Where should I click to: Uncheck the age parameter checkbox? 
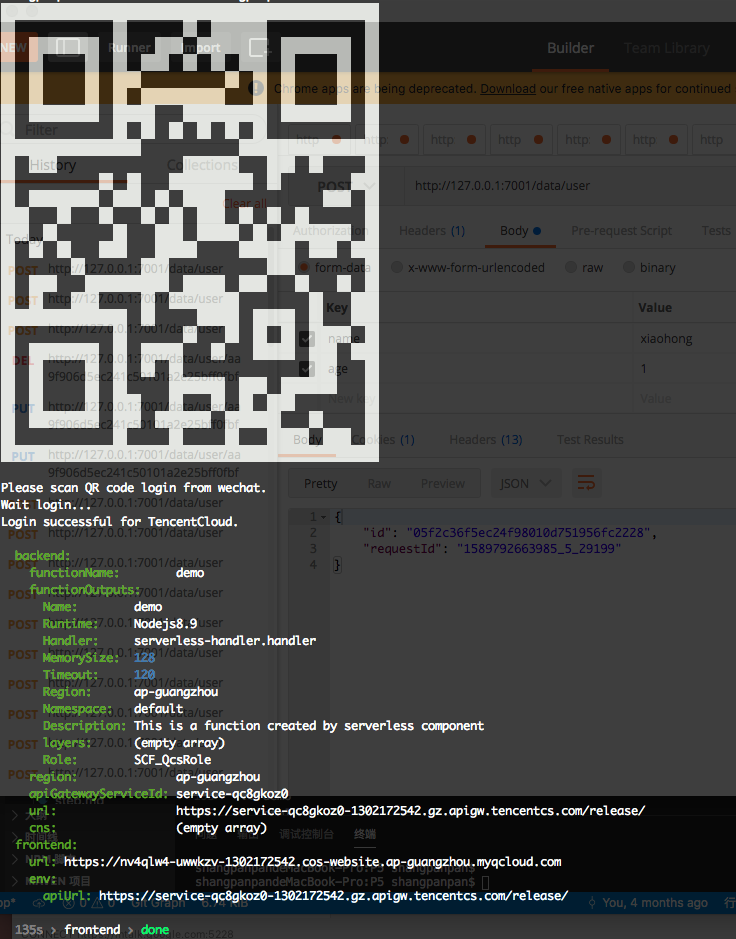[307, 369]
